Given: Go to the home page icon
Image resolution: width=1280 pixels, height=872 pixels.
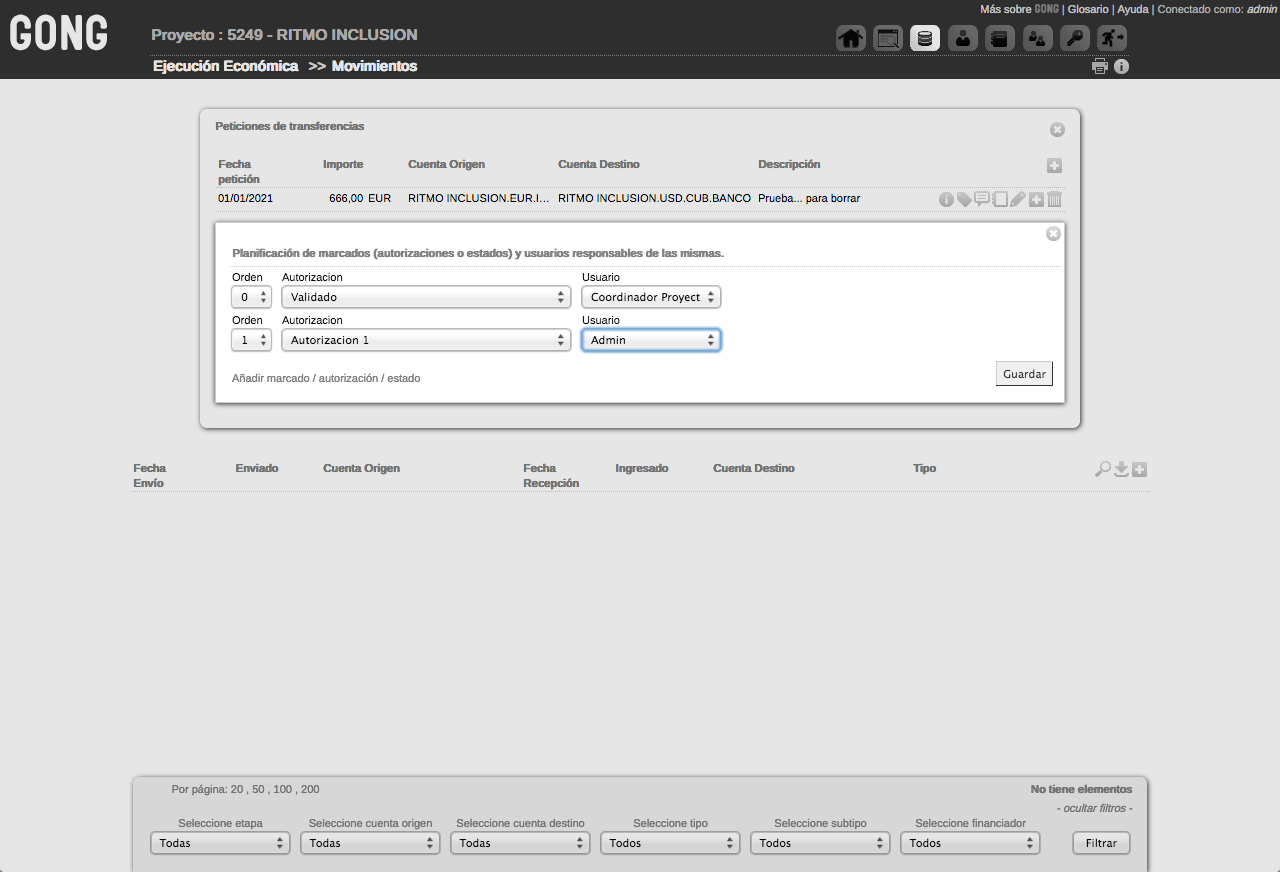Looking at the screenshot, I should [850, 39].
